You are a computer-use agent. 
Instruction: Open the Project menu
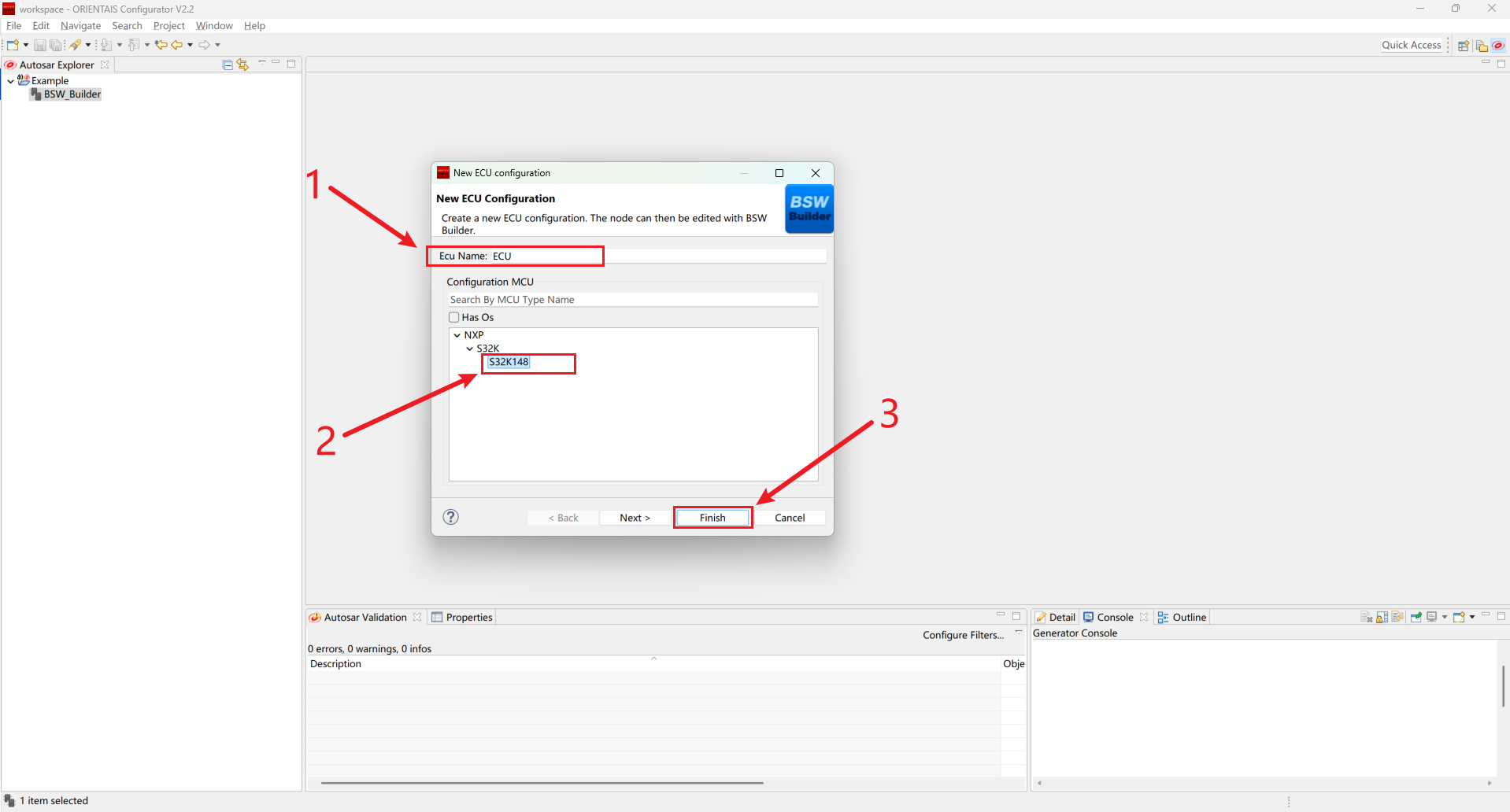(x=168, y=26)
